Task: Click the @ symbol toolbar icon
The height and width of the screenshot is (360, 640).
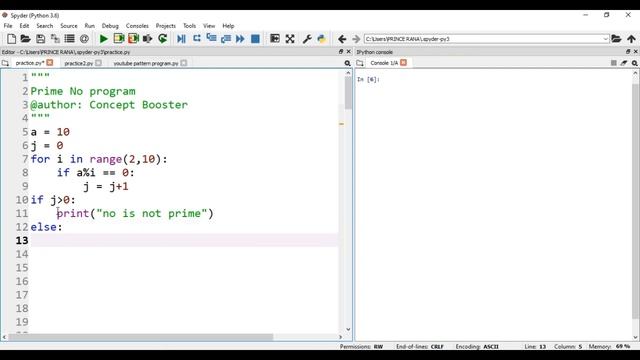Action: point(84,39)
